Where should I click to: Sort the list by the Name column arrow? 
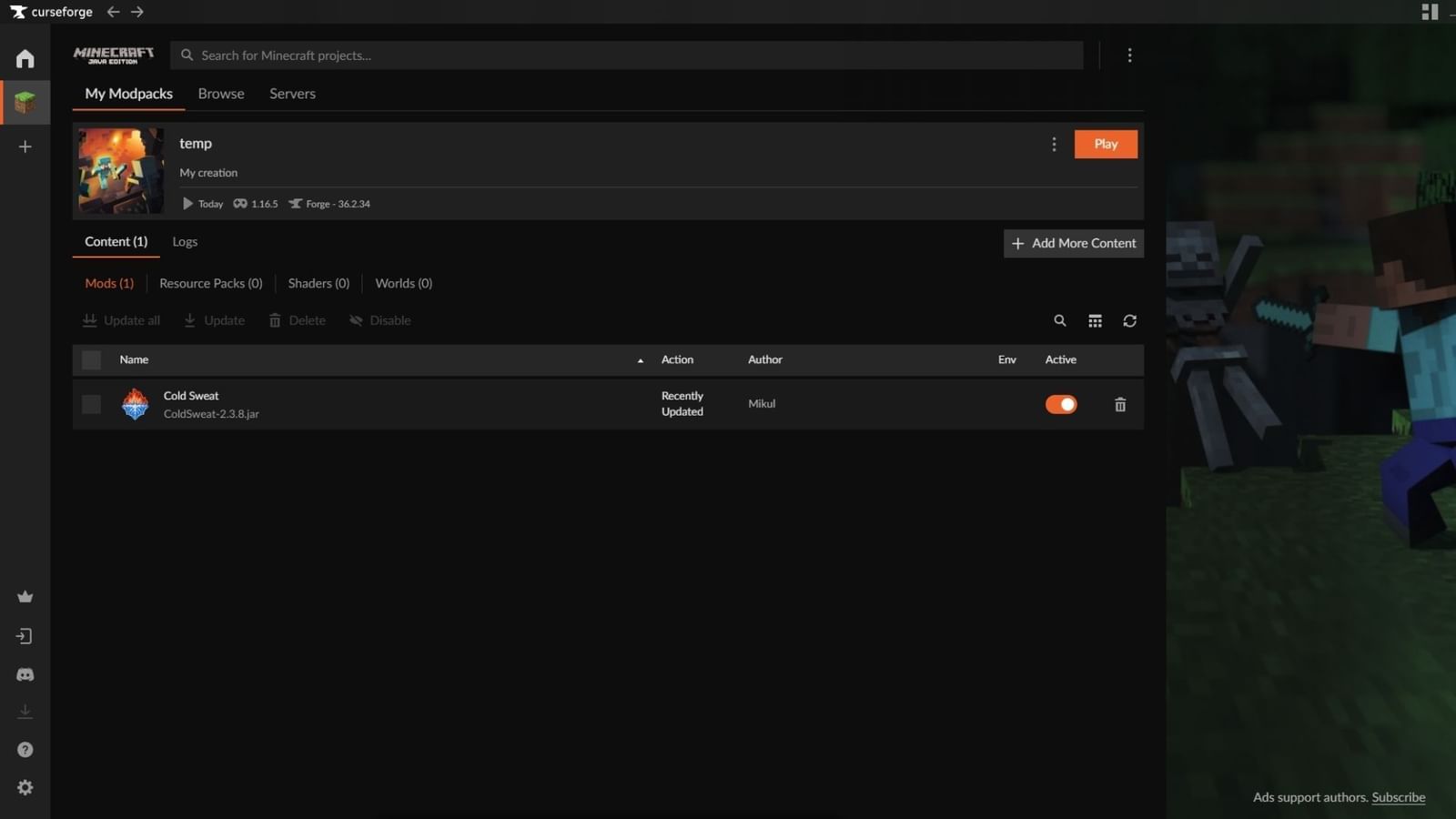[x=640, y=361]
